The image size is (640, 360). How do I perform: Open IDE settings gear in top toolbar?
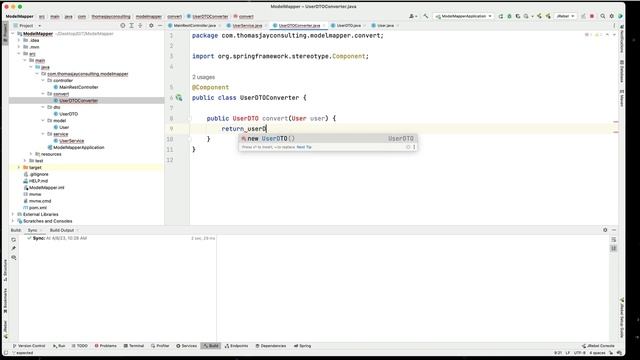point(611,16)
